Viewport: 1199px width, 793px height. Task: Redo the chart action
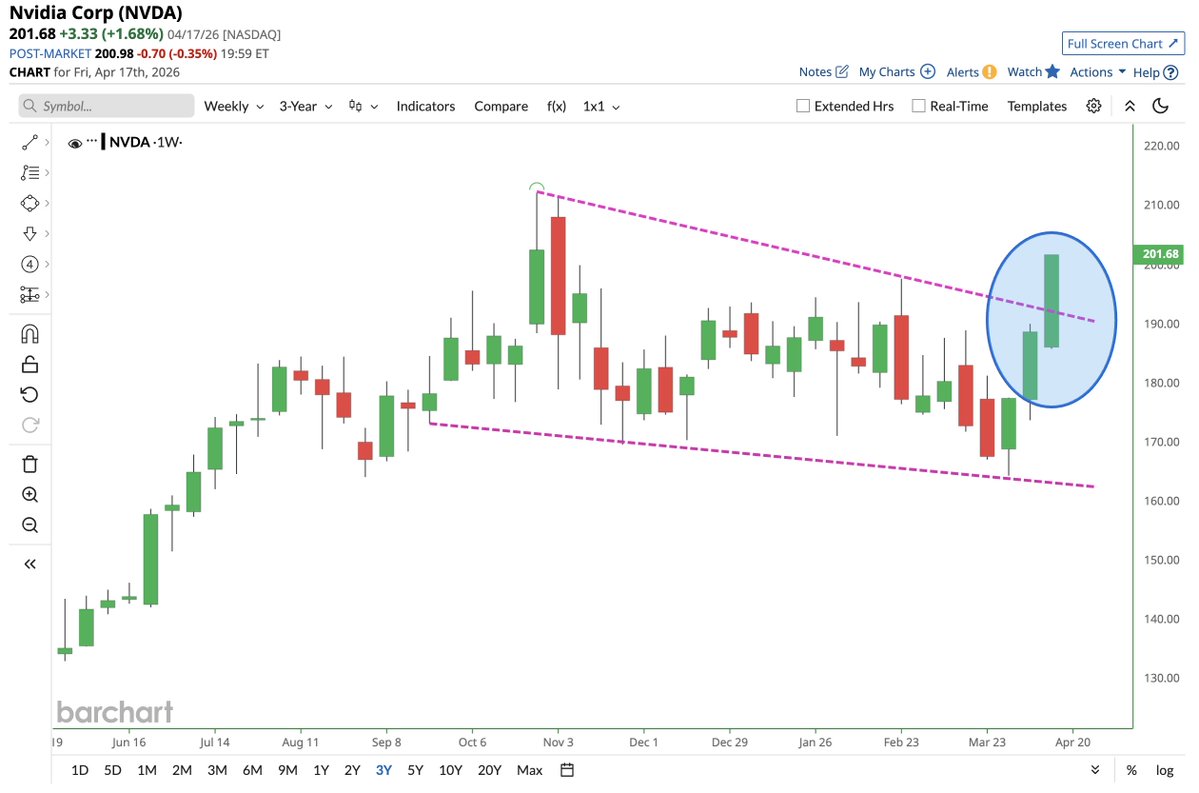tap(30, 425)
